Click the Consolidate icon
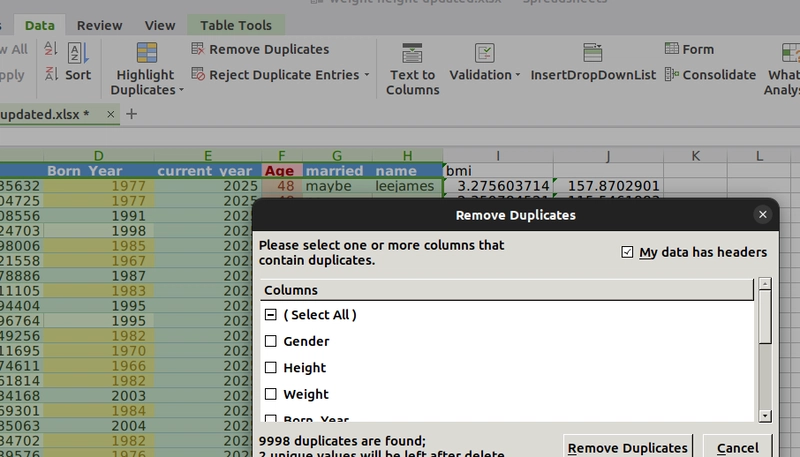This screenshot has height=457, width=800. coord(671,74)
